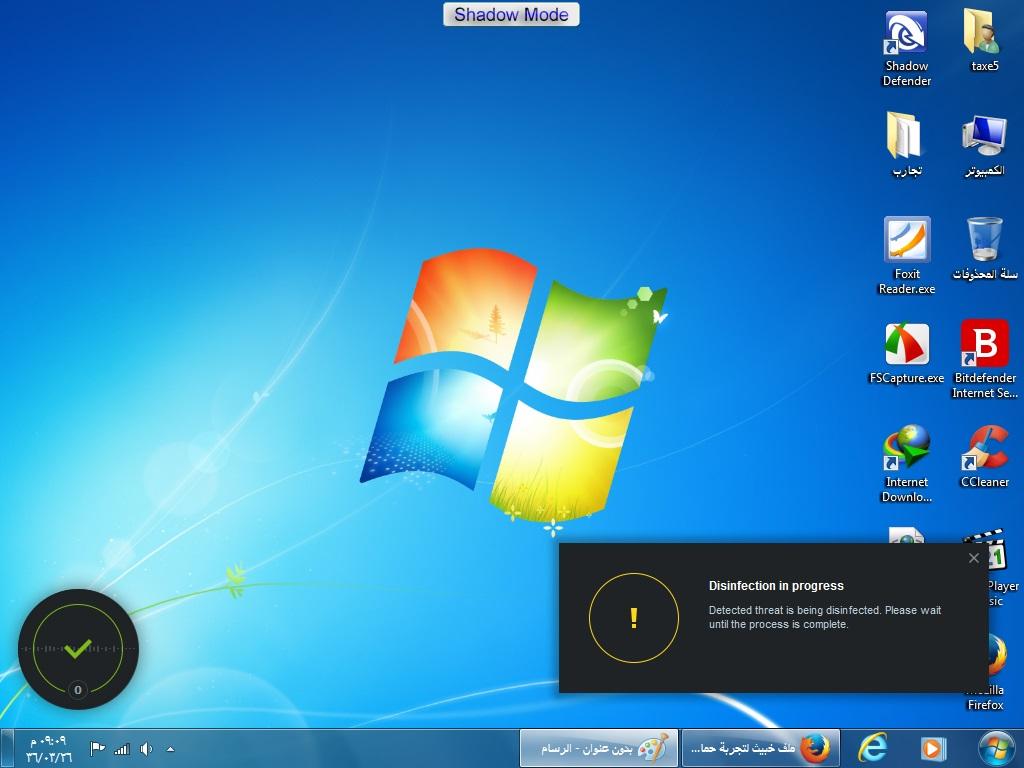Open the تجارب folder on desktop

[x=906, y=145]
